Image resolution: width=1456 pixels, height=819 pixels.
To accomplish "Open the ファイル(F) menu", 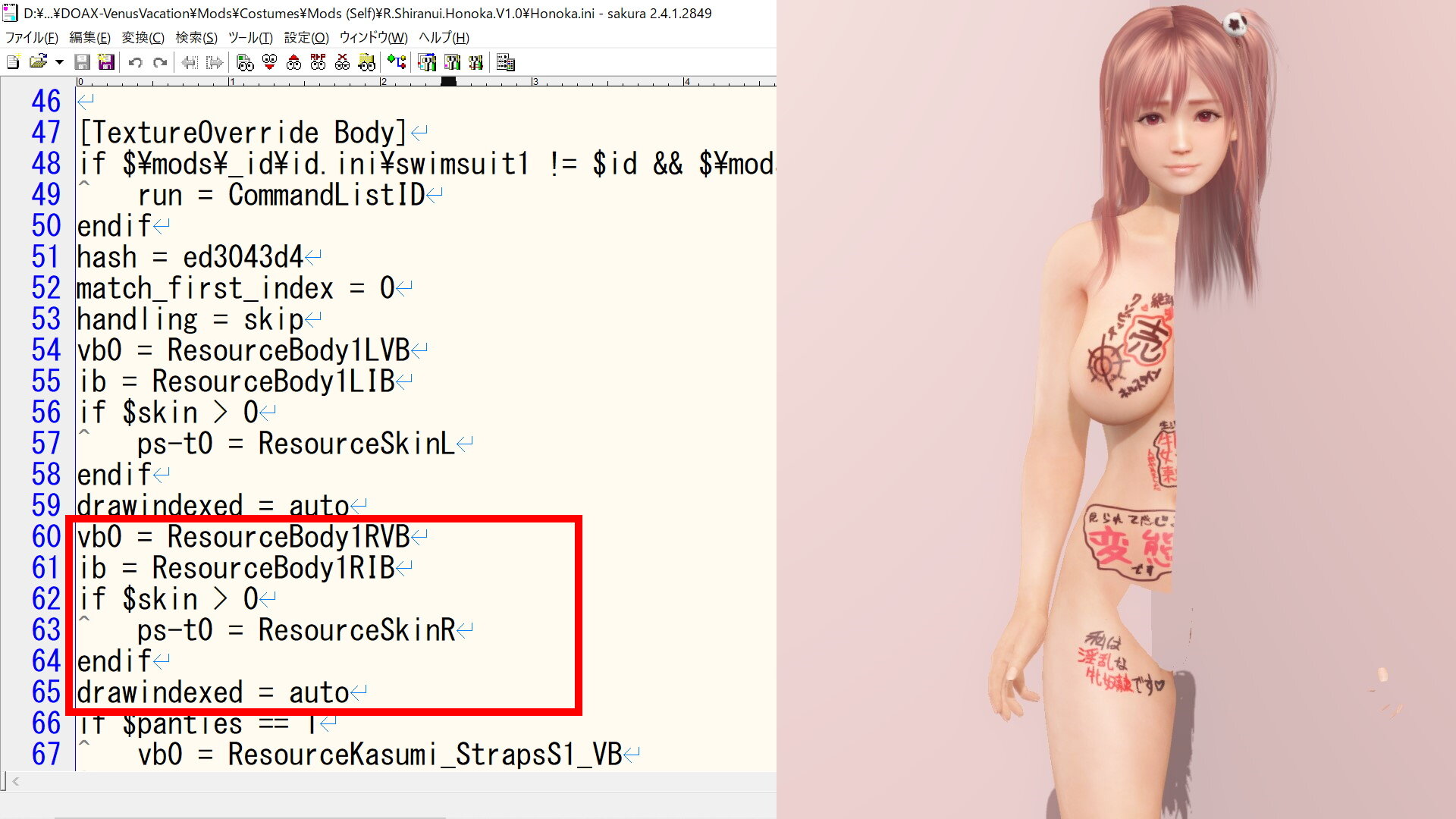I will coord(32,37).
